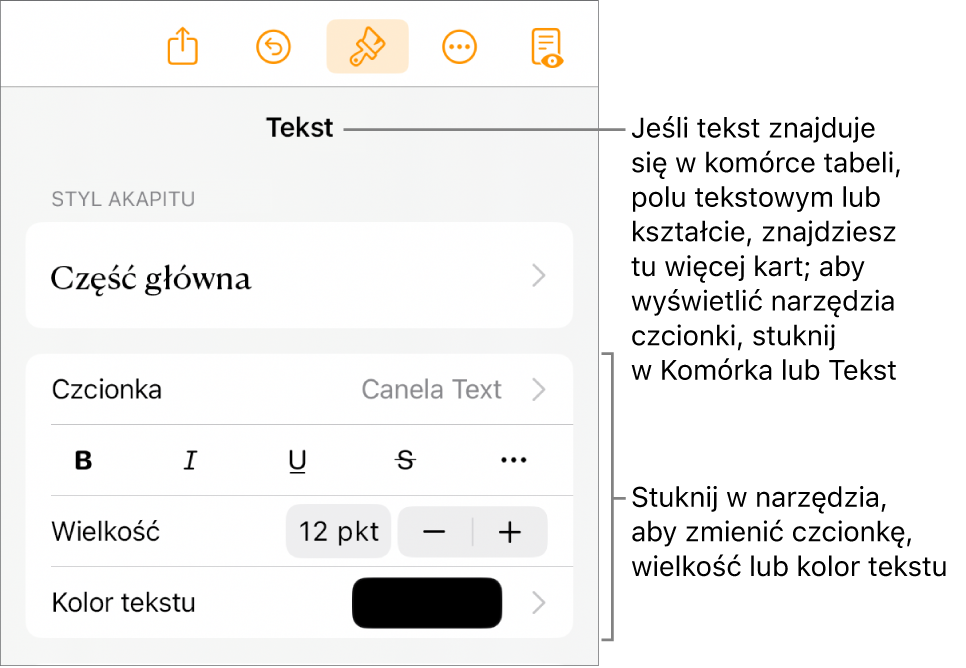966x668 pixels.
Task: Tap the black text color swatch
Action: [x=427, y=603]
